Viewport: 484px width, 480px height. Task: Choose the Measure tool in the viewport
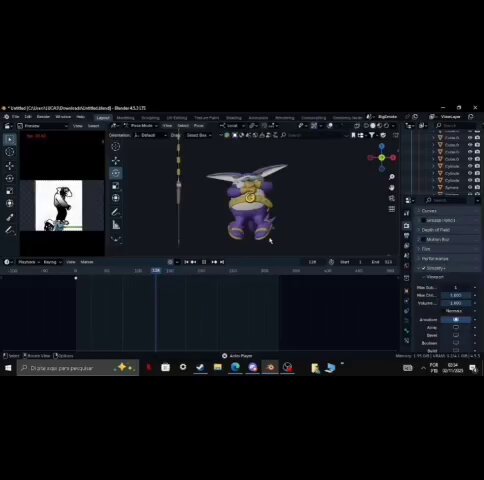[x=116, y=225]
